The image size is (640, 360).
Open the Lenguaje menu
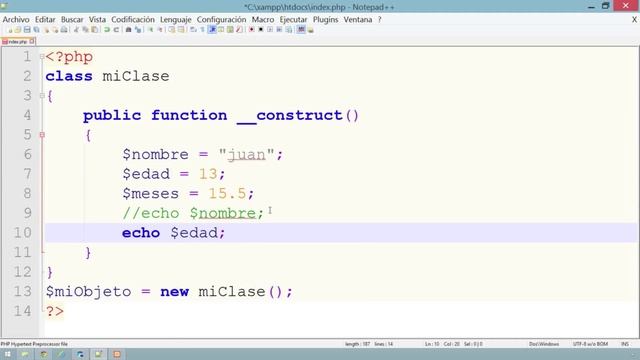click(x=176, y=20)
